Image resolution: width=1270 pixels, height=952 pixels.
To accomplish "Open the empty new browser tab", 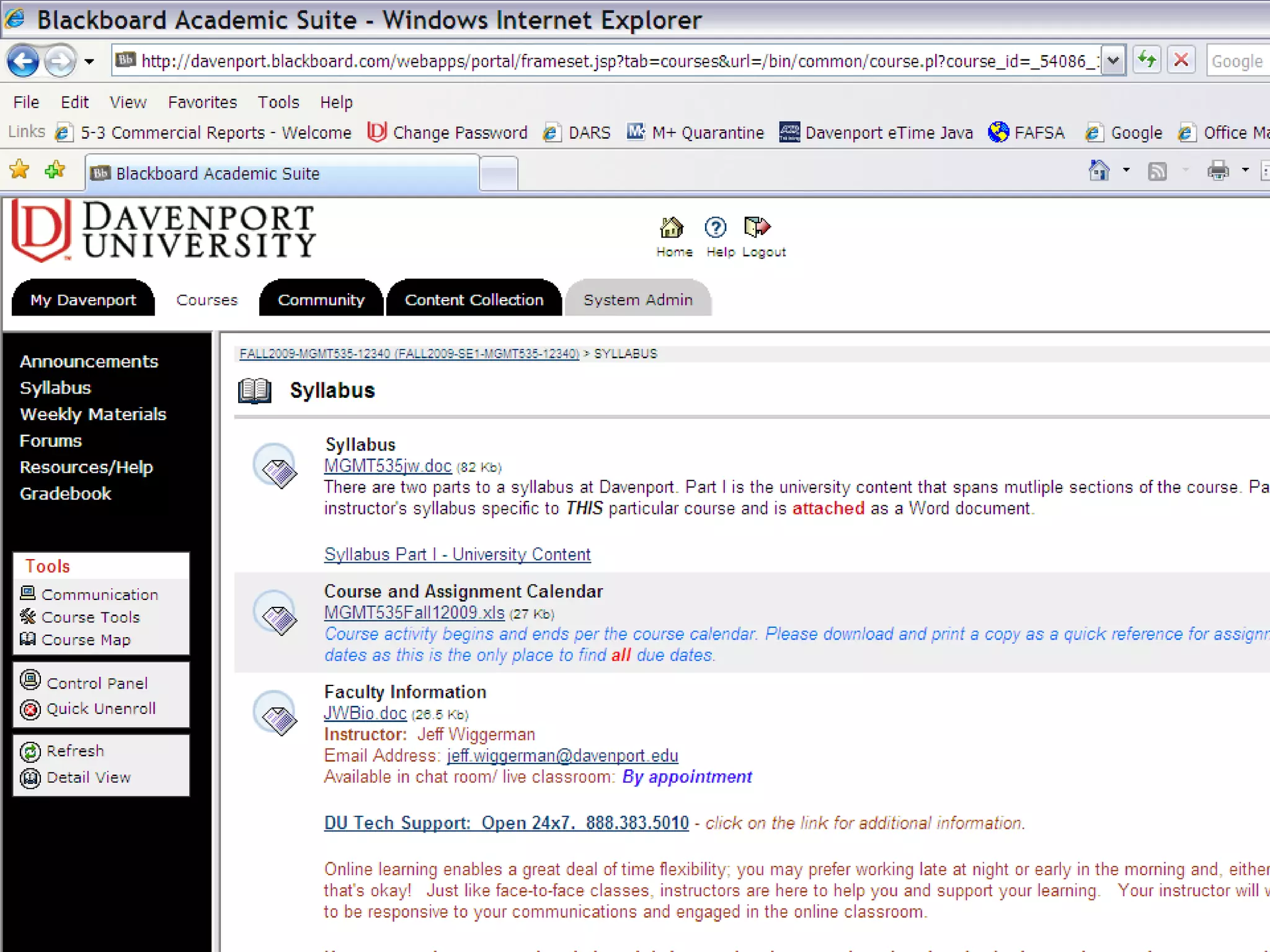I will 499,174.
